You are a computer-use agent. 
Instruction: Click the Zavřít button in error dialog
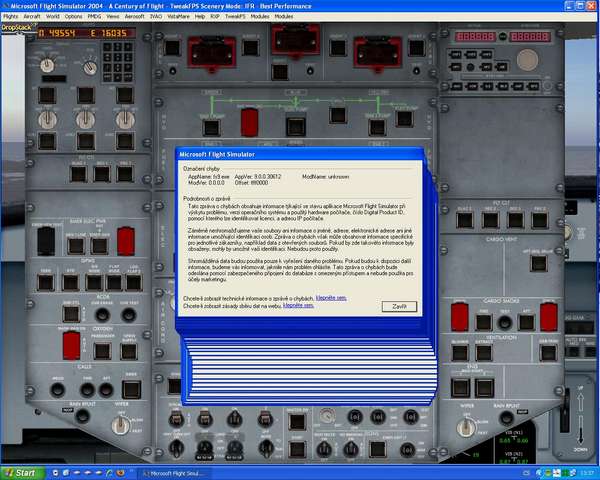coord(398,305)
